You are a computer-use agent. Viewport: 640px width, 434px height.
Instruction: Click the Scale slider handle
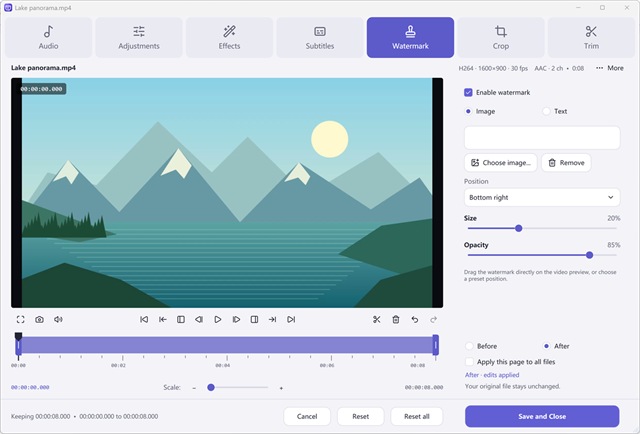point(211,387)
